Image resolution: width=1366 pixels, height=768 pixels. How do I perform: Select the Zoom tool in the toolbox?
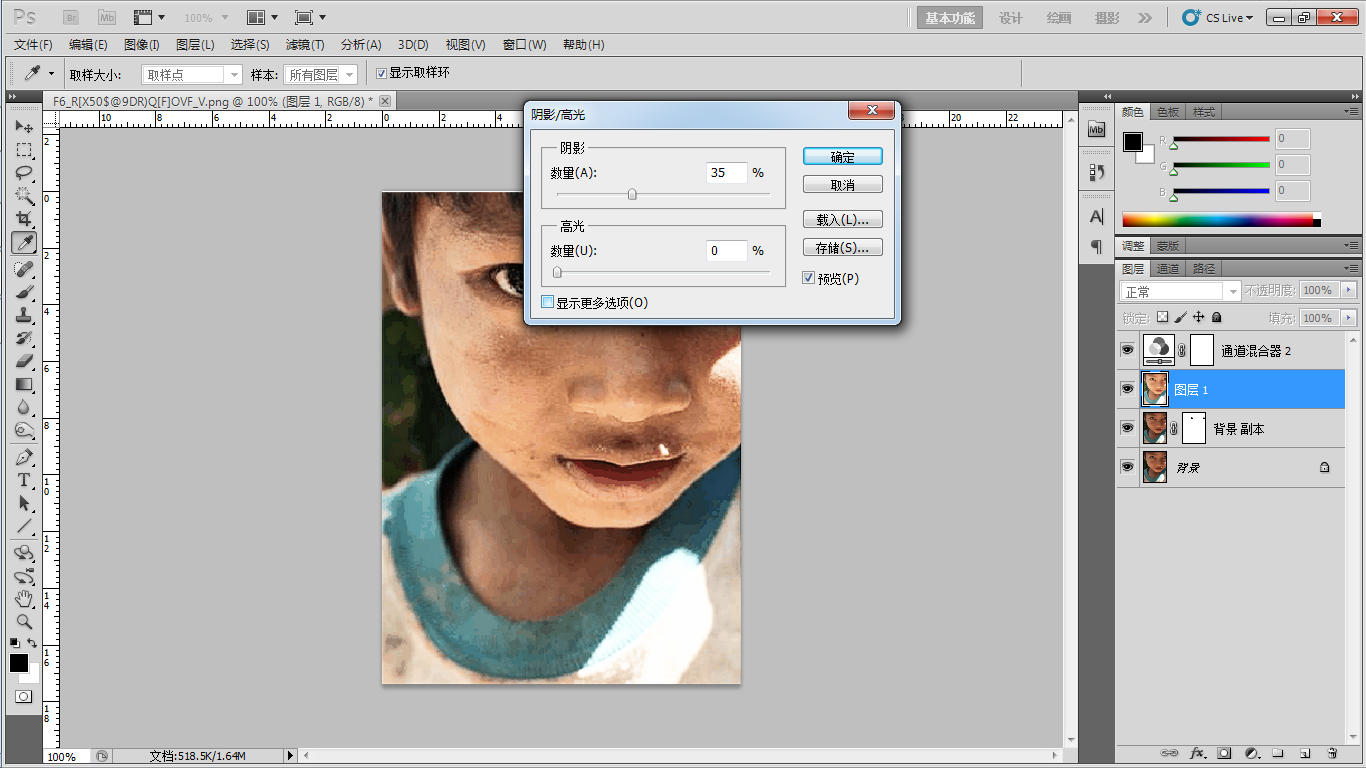click(x=24, y=622)
